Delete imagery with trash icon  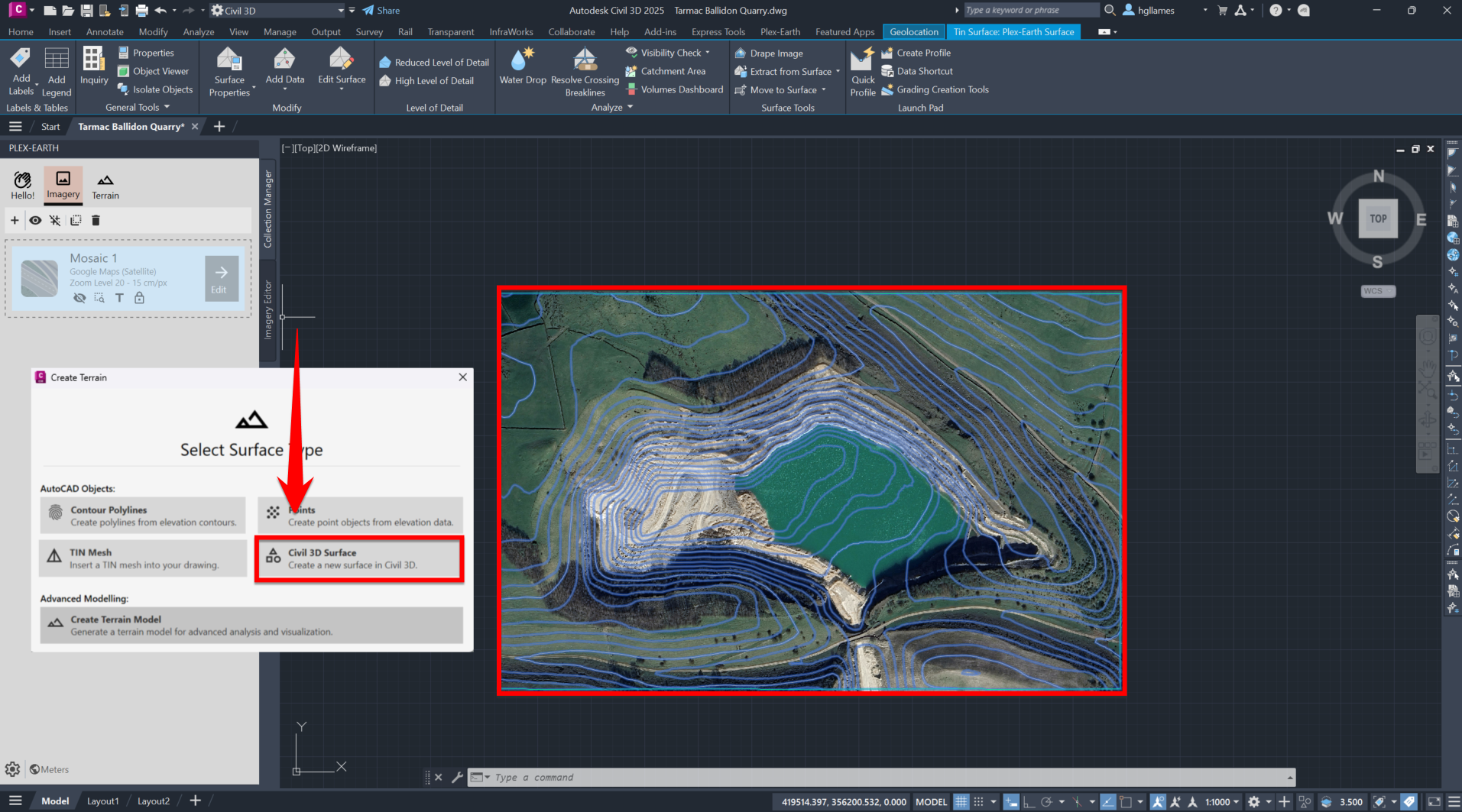pyautogui.click(x=96, y=221)
